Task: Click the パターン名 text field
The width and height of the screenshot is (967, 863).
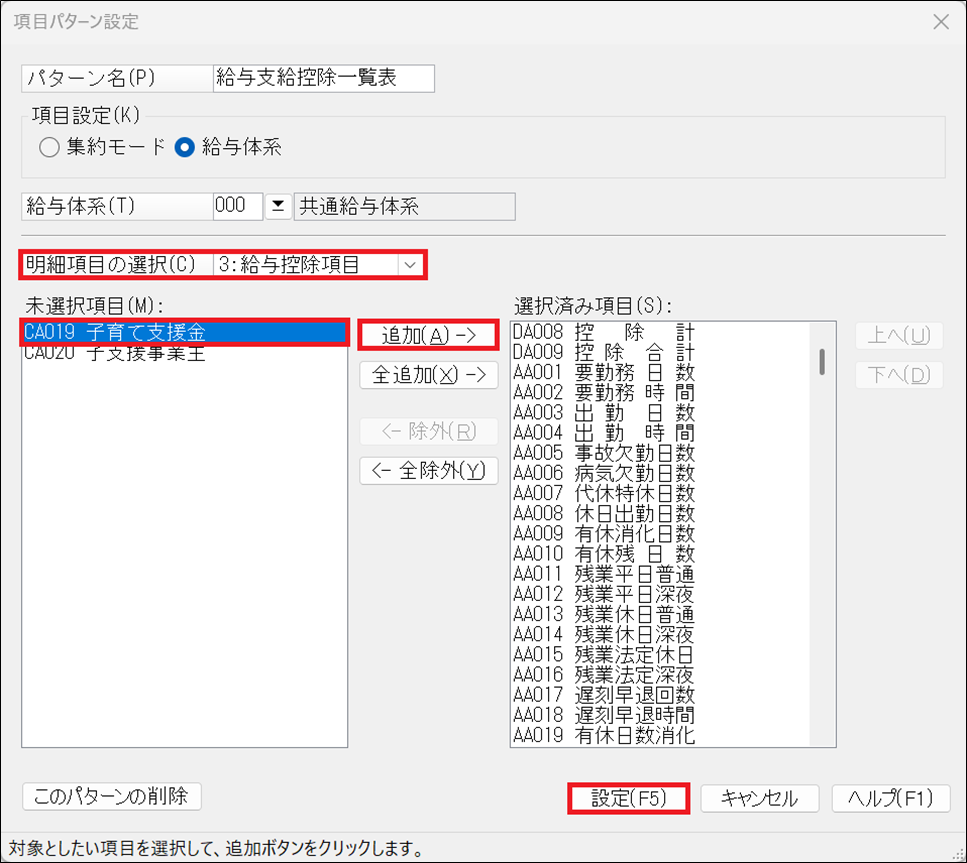Action: pyautogui.click(x=323, y=79)
